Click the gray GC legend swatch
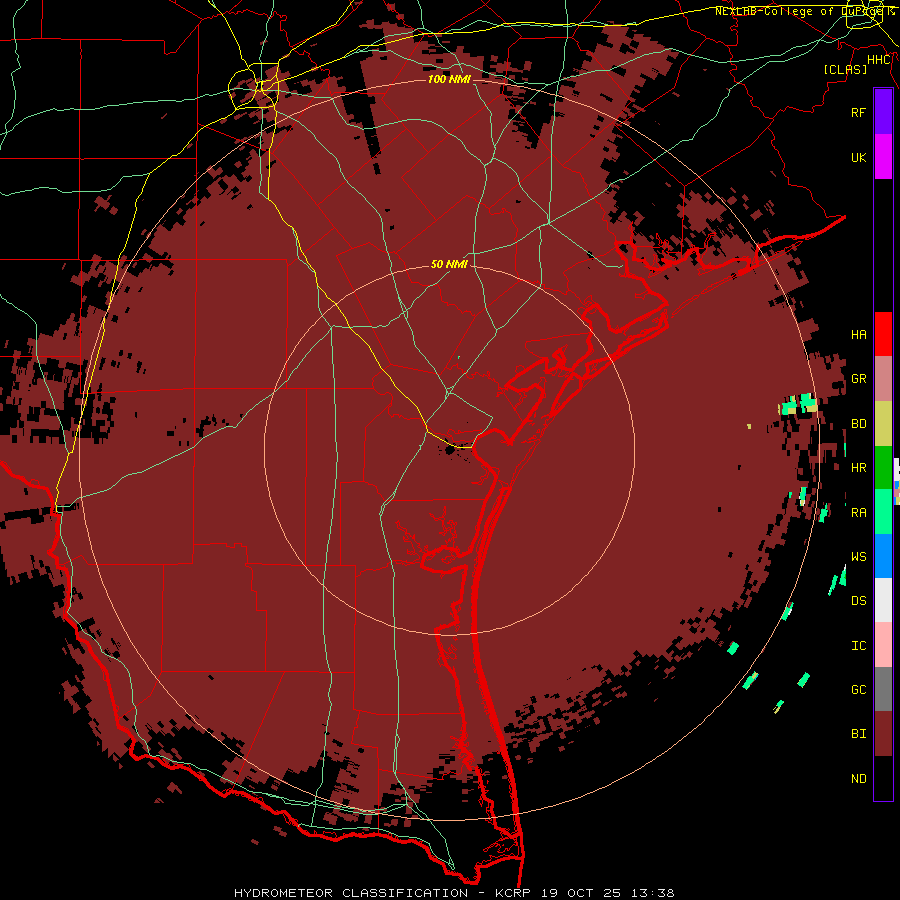The width and height of the screenshot is (900, 900). click(x=883, y=689)
